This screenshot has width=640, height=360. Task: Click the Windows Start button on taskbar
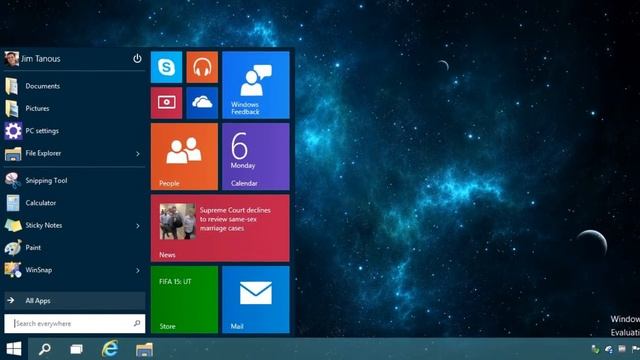coord(14,349)
